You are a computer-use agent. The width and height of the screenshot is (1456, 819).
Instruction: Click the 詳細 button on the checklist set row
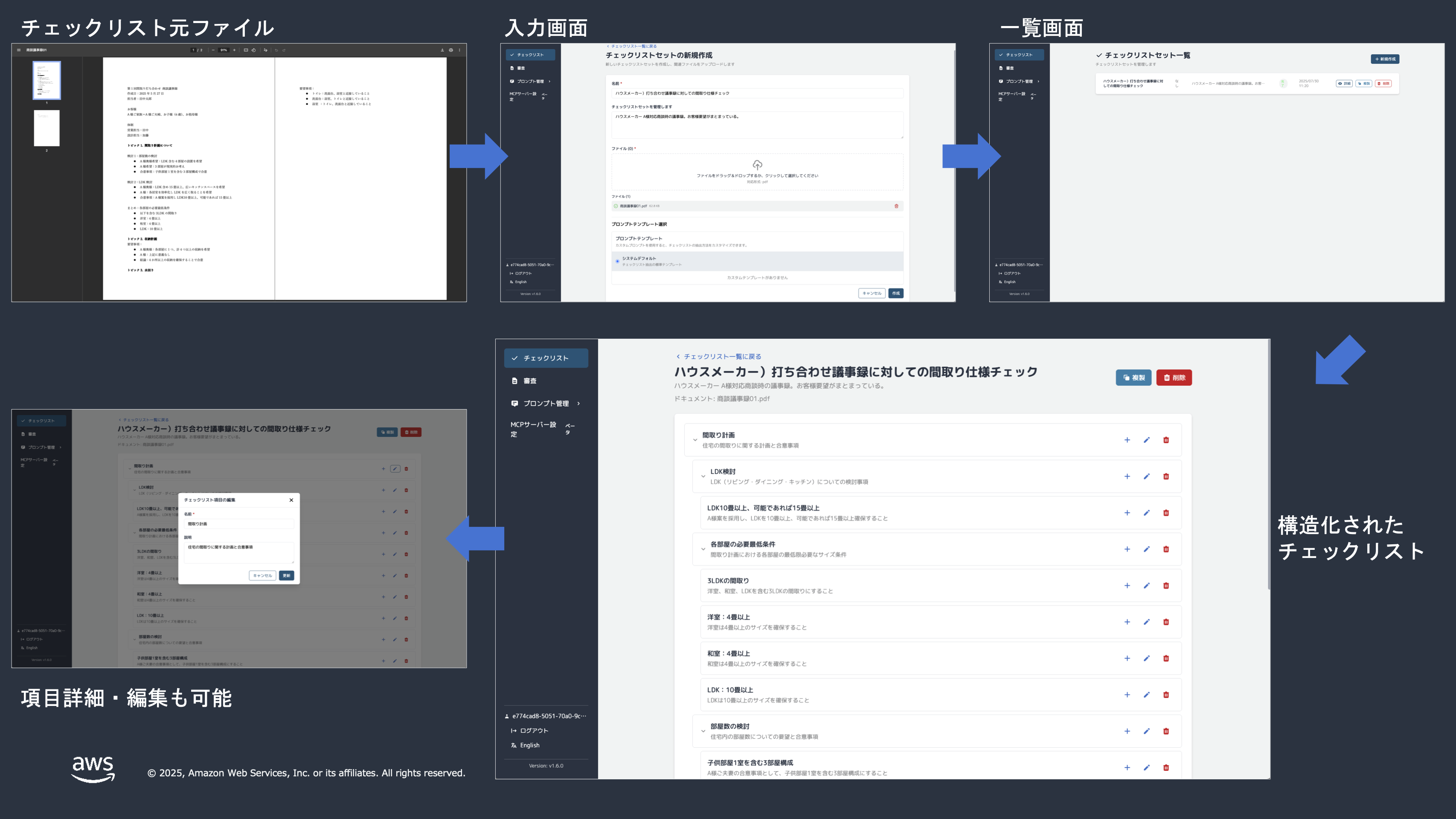pos(1344,84)
